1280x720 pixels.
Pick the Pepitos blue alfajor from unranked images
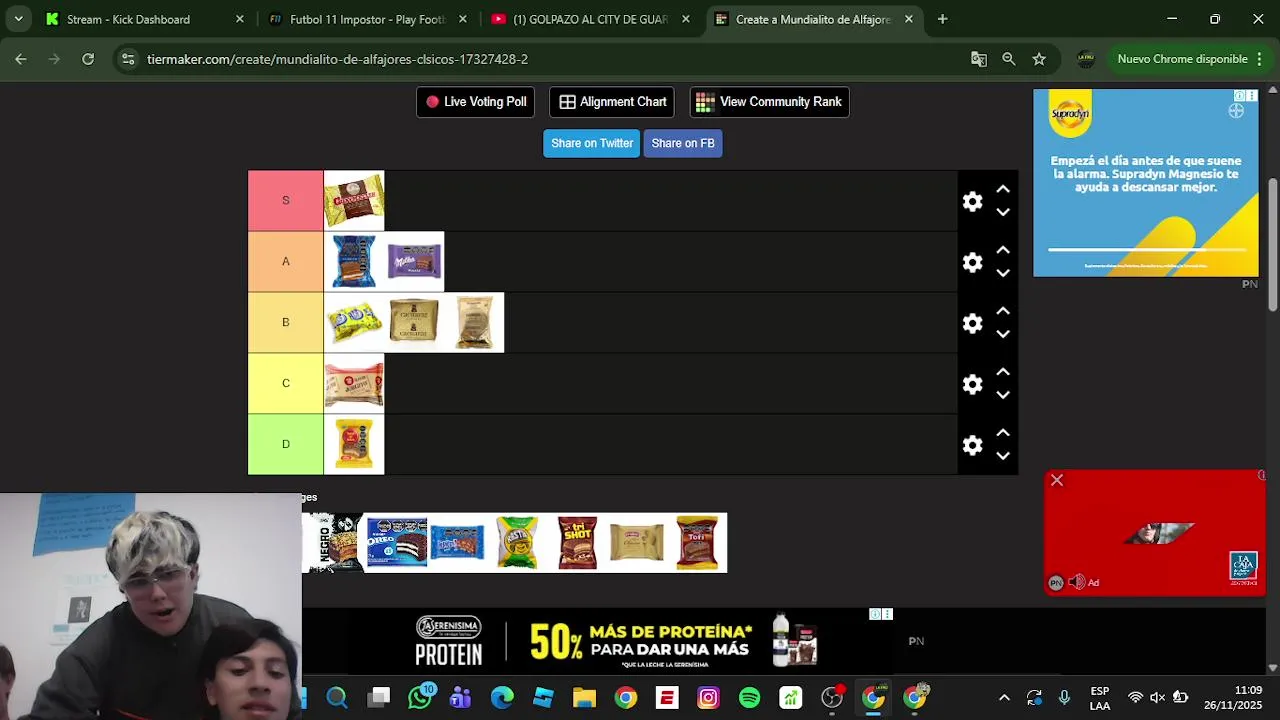pos(457,543)
